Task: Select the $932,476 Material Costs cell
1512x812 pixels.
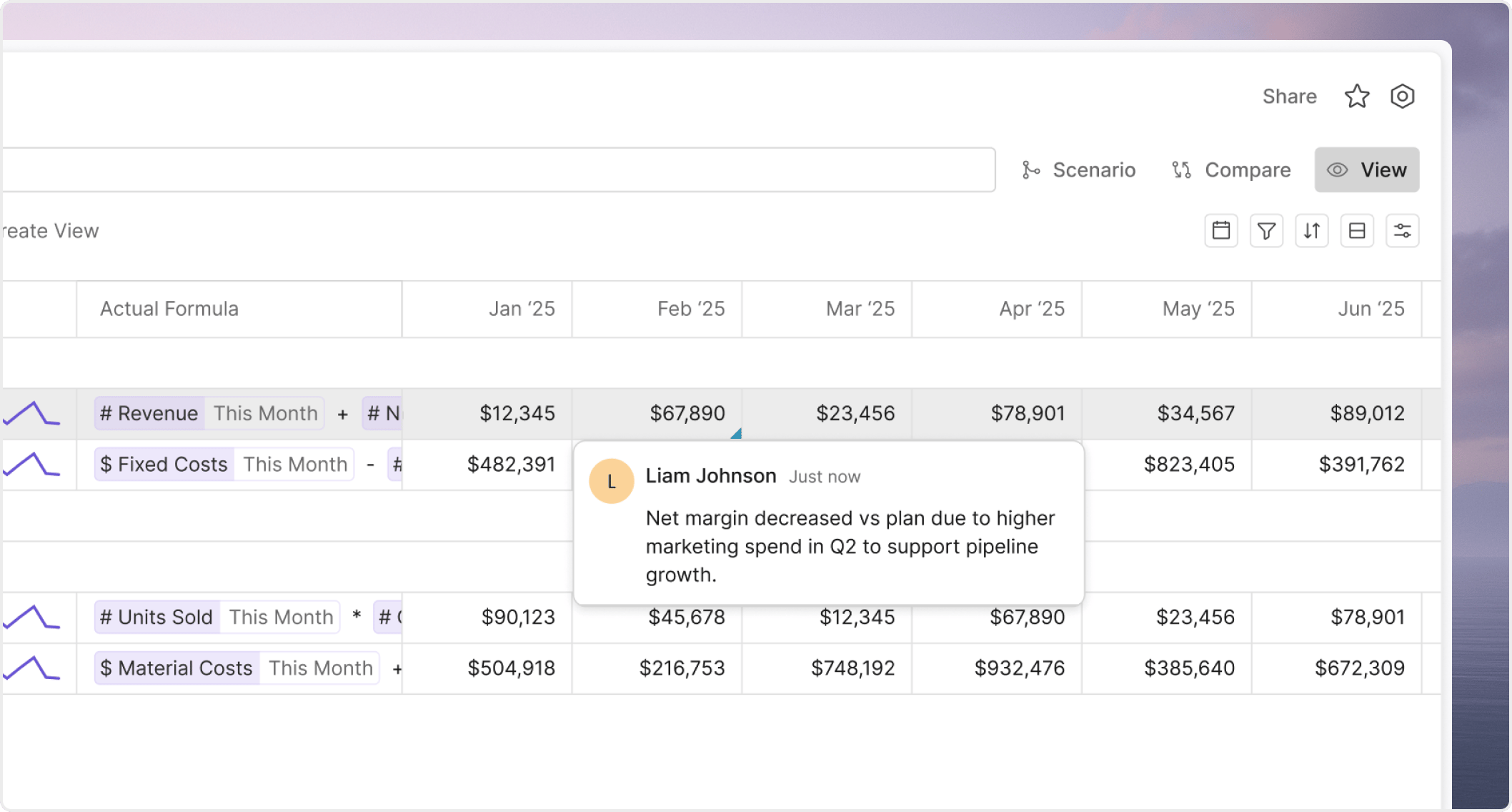Action: pyautogui.click(x=997, y=668)
